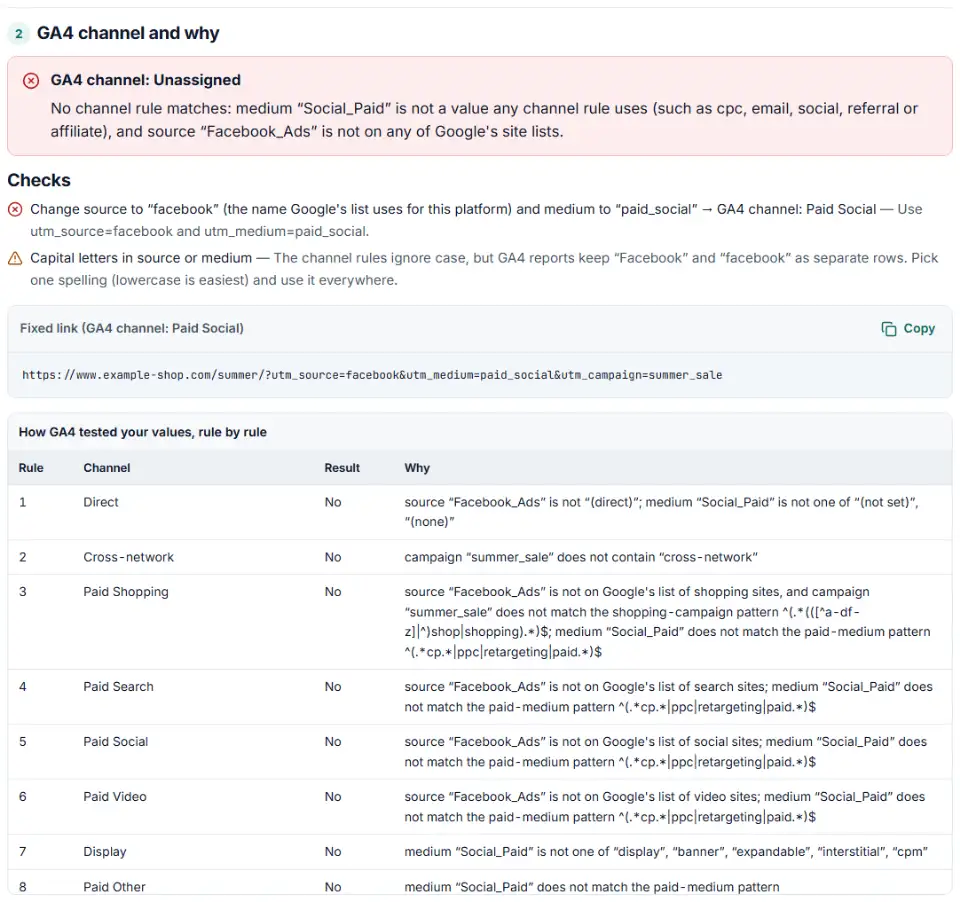
Task: Click the 'Paid Social' channel cell in table
Action: [116, 742]
